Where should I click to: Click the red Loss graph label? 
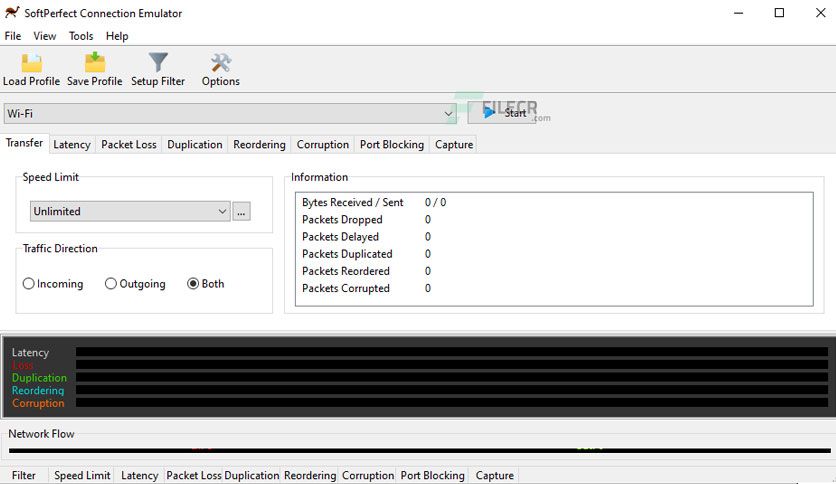coord(22,365)
